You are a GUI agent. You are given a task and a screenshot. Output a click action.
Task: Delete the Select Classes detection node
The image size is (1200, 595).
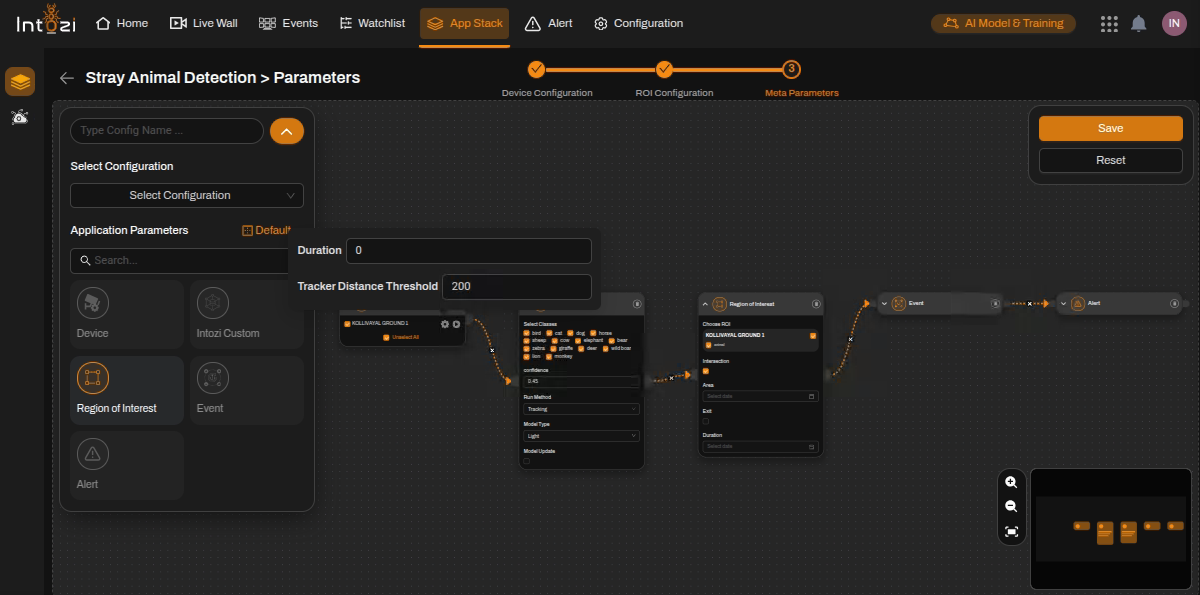pos(637,304)
